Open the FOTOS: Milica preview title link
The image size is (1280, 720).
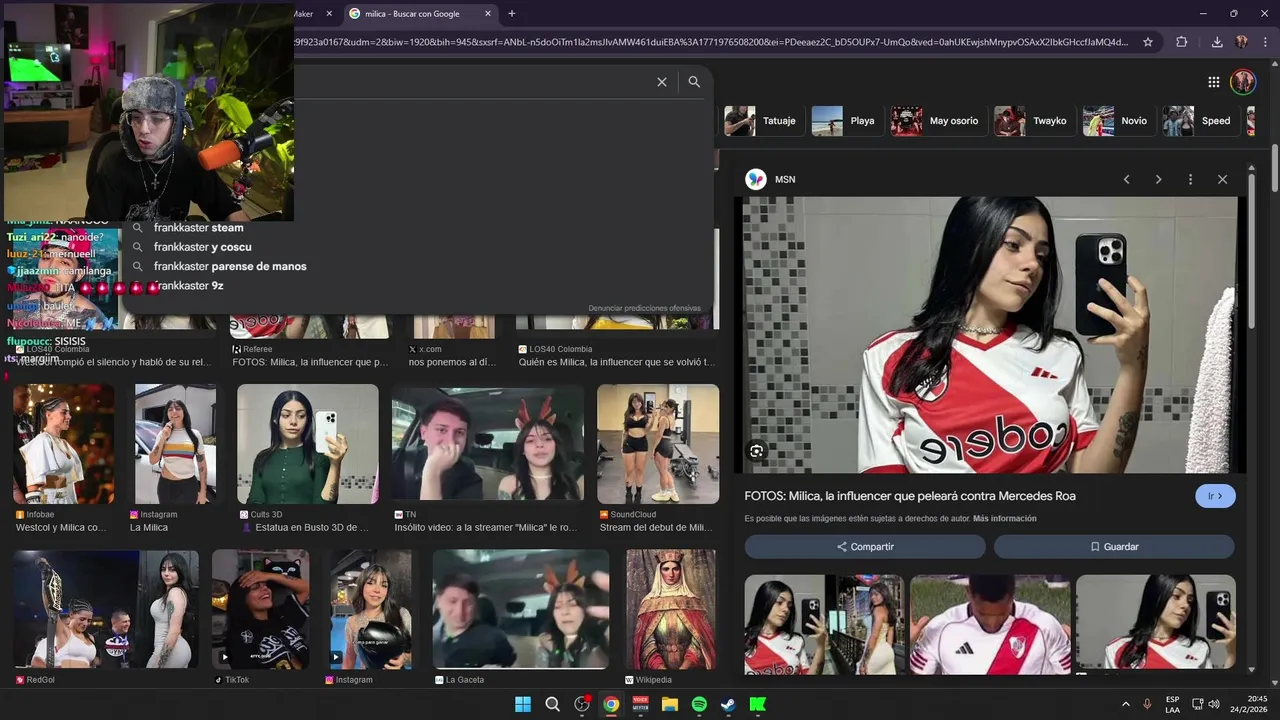910,496
